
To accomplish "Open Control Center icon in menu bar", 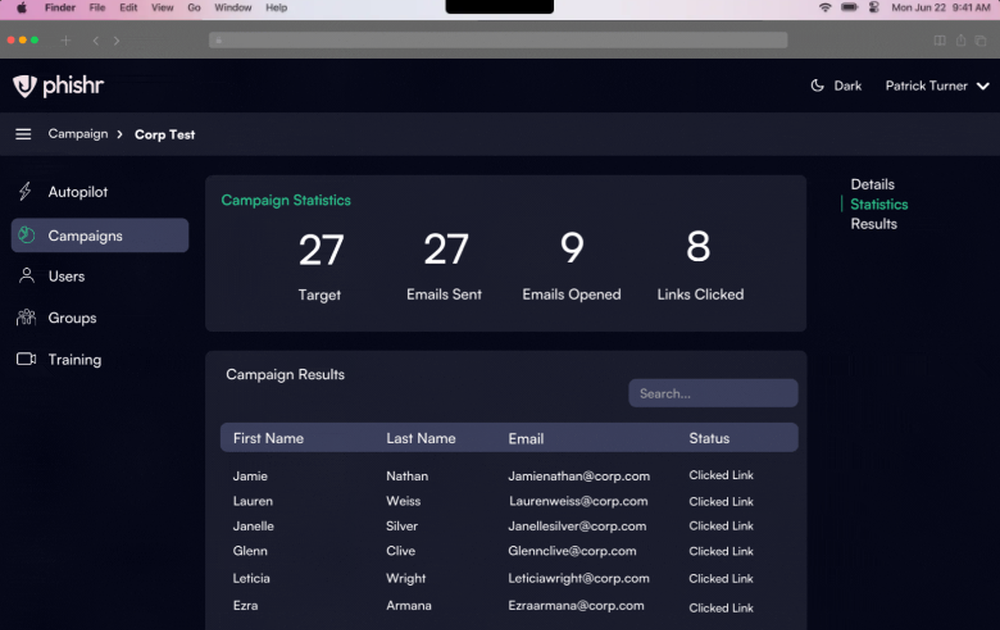I will click(874, 8).
